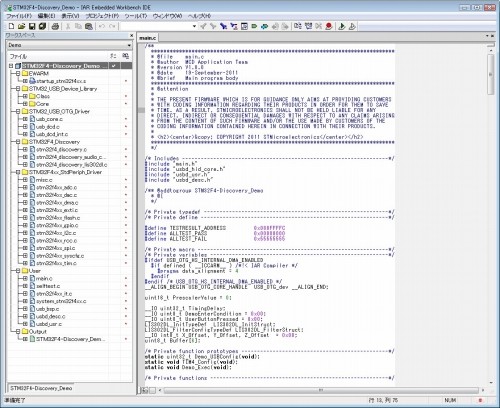Open the Window menu (ウィンドウ)
The width and height of the screenshot is (500, 408).
167,16
